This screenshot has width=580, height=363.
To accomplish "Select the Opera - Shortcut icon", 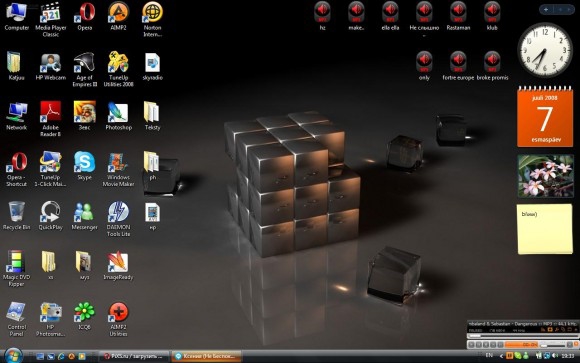I will pos(16,169).
